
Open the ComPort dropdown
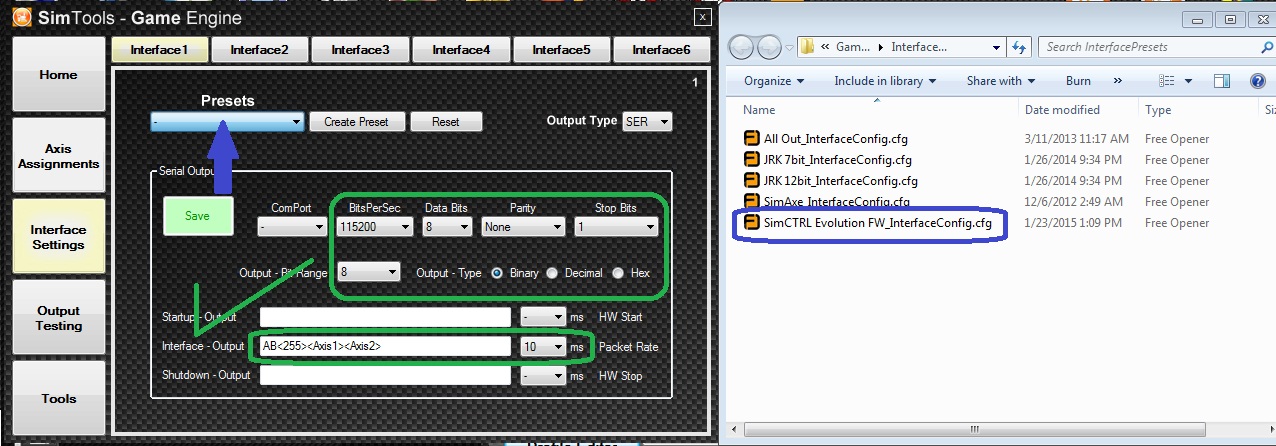click(291, 227)
